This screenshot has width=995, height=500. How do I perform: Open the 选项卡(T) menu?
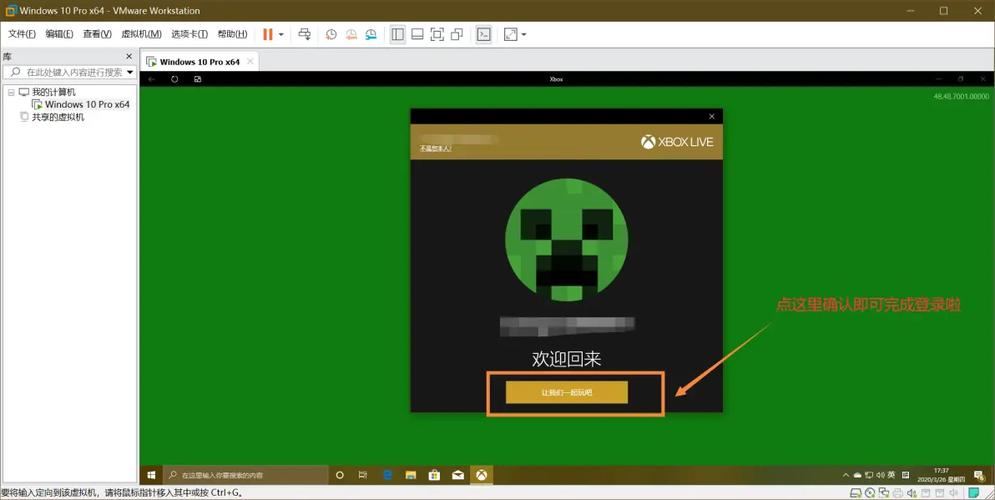point(189,34)
